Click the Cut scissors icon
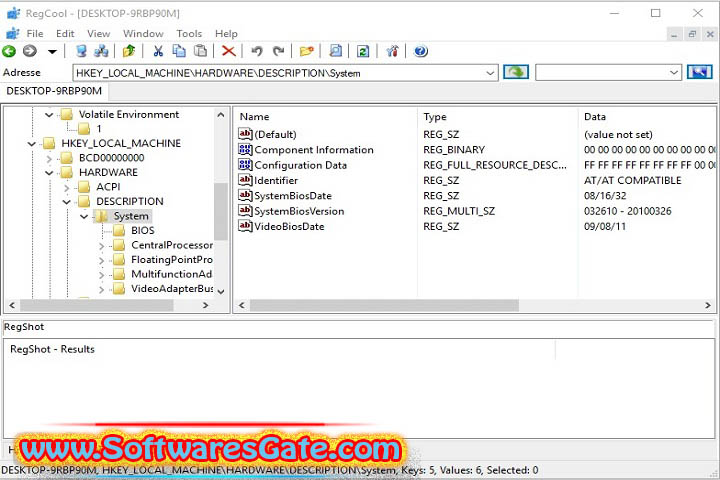 158,51
